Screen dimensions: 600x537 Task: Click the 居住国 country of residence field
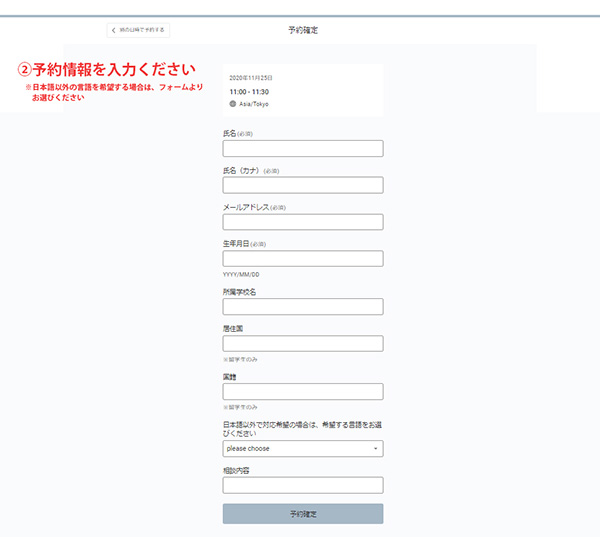click(x=302, y=343)
